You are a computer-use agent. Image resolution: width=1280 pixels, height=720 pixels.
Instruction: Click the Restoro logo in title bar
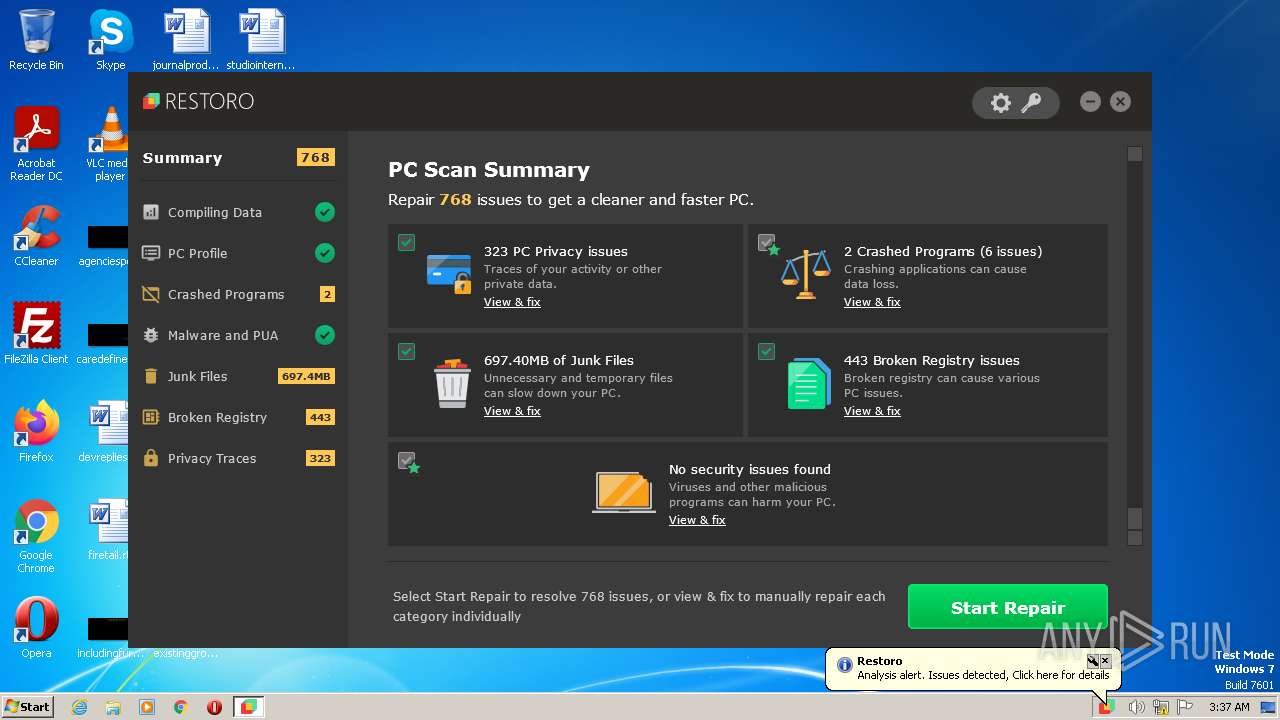[x=198, y=101]
